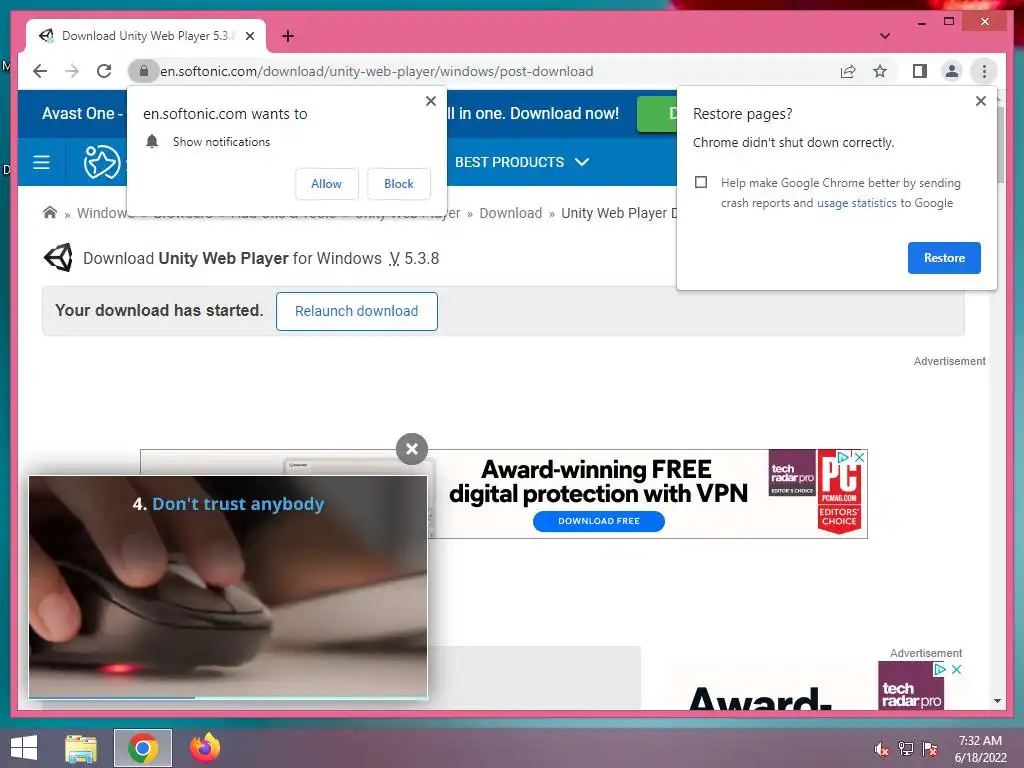
Task: Click the Unity logo beside title
Action: tap(59, 258)
